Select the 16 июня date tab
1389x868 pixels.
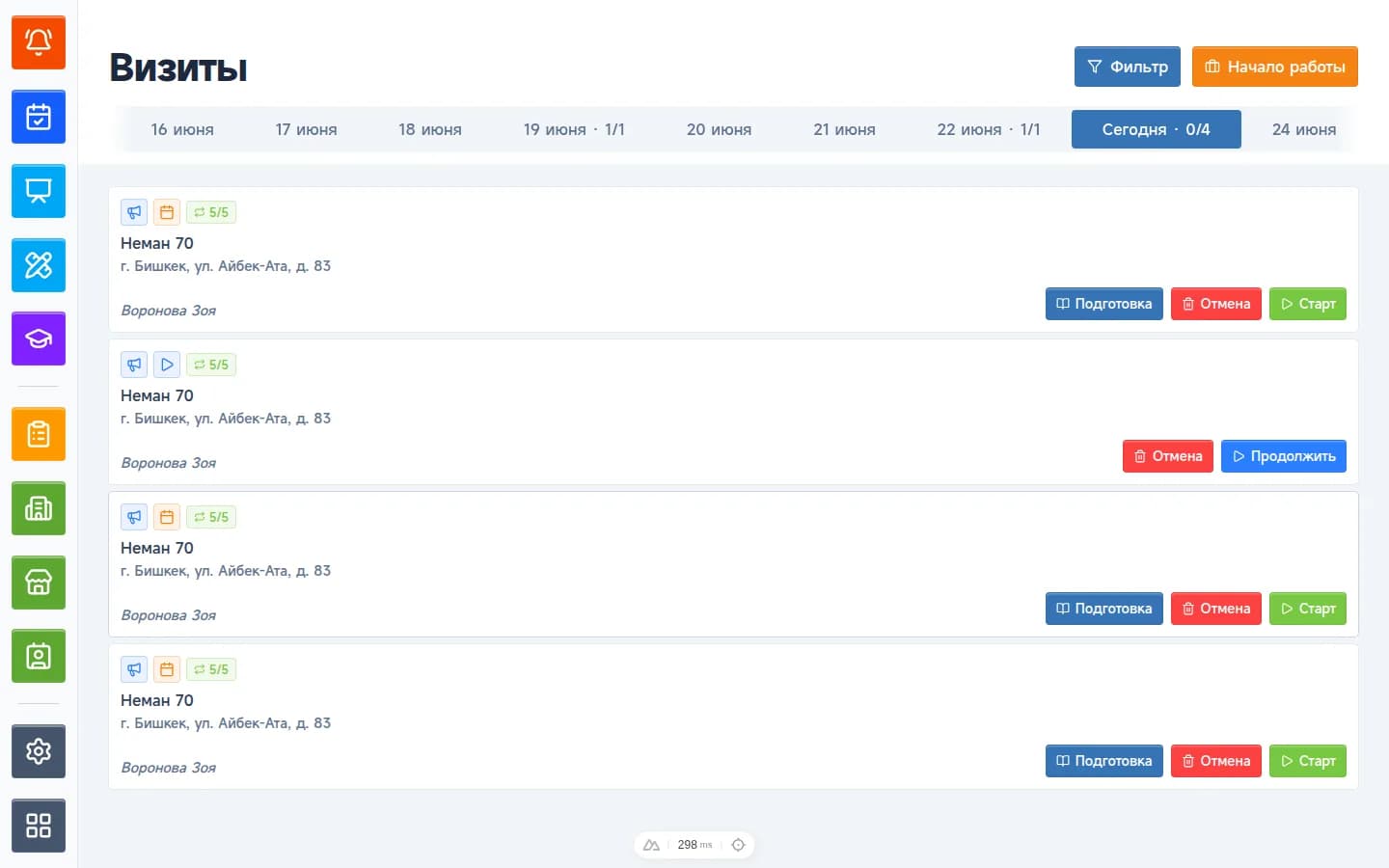182,129
